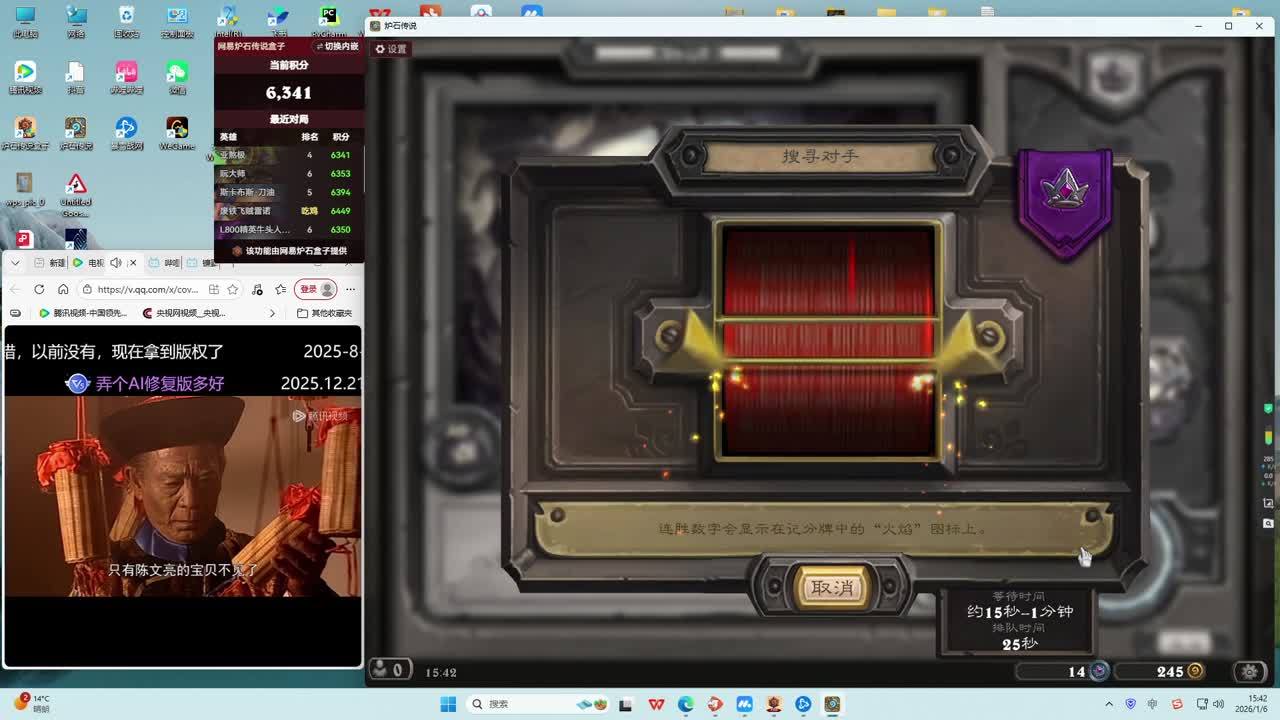Click the gold coin balance icon
The width and height of the screenshot is (1280, 720).
click(x=1194, y=672)
